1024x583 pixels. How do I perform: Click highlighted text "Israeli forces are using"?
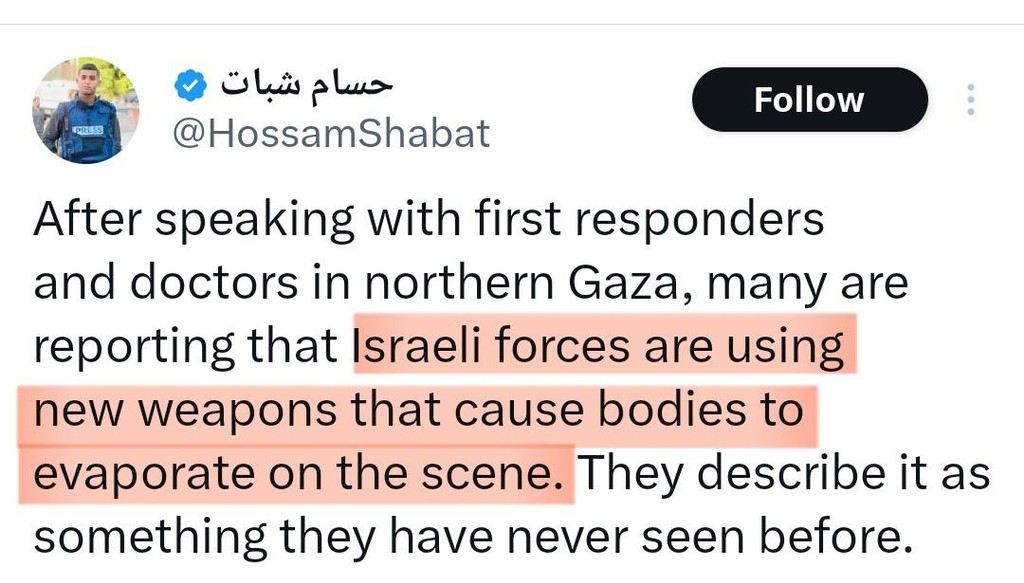point(600,346)
